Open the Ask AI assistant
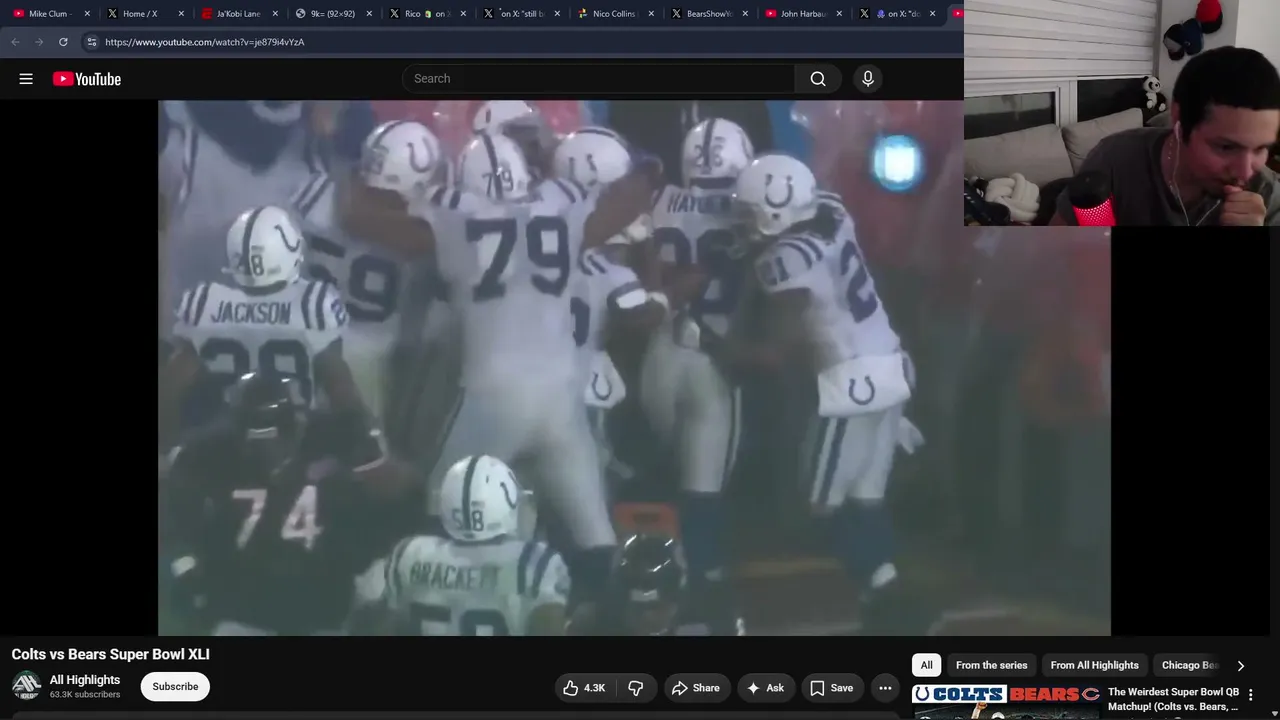 click(765, 688)
